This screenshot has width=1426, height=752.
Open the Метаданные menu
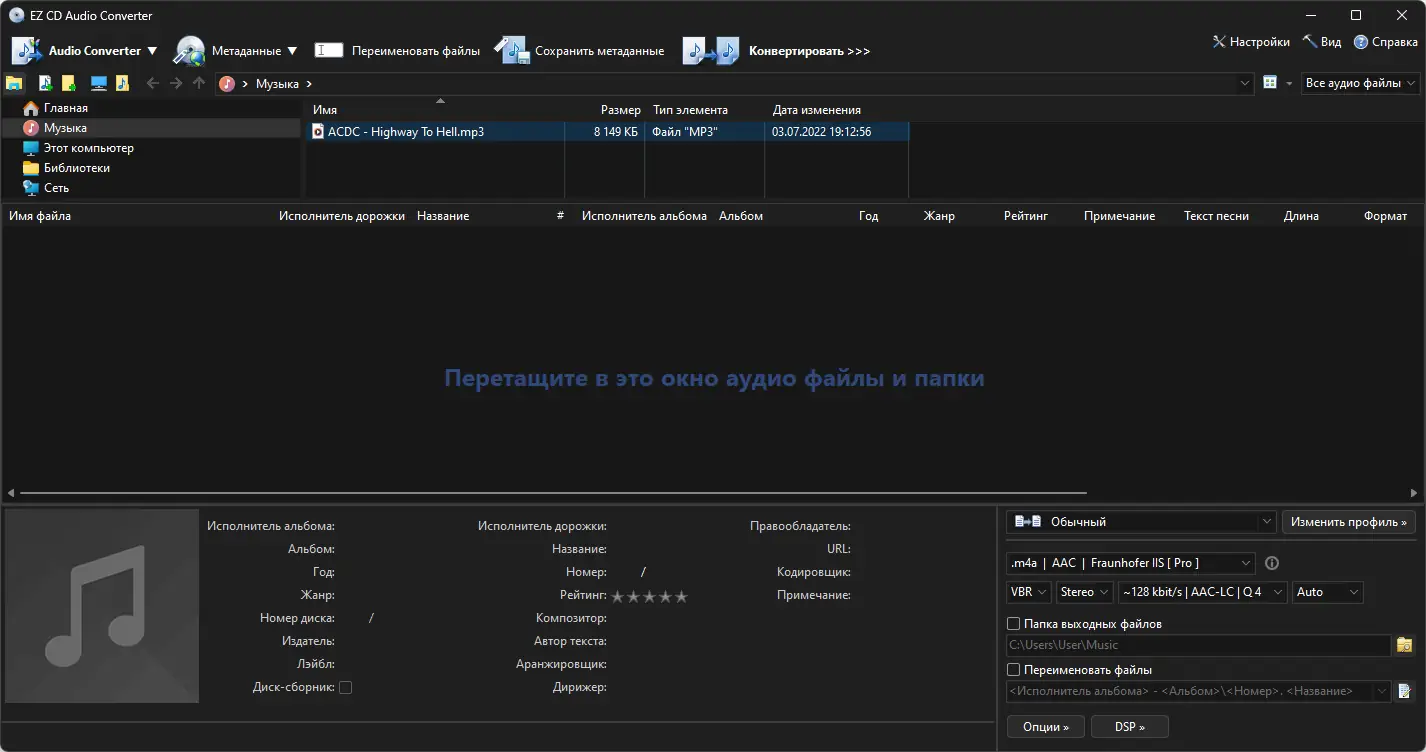coord(238,49)
